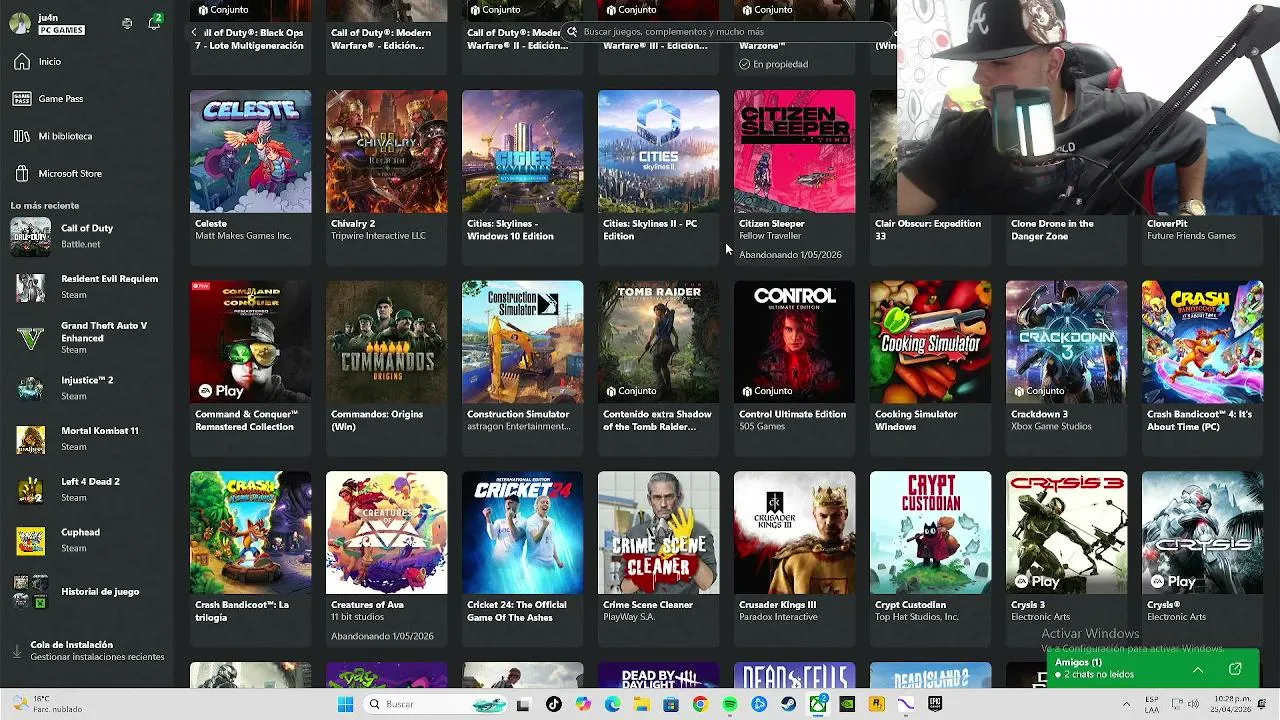Screen dimensions: 1280x720
Task: Open the Crysis game cover
Action: click(1202, 533)
